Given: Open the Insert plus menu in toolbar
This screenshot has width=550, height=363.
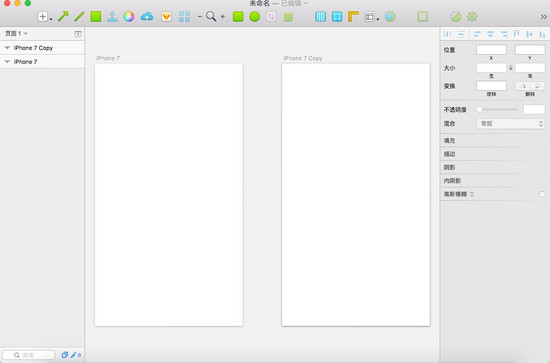Looking at the screenshot, I should tap(45, 16).
